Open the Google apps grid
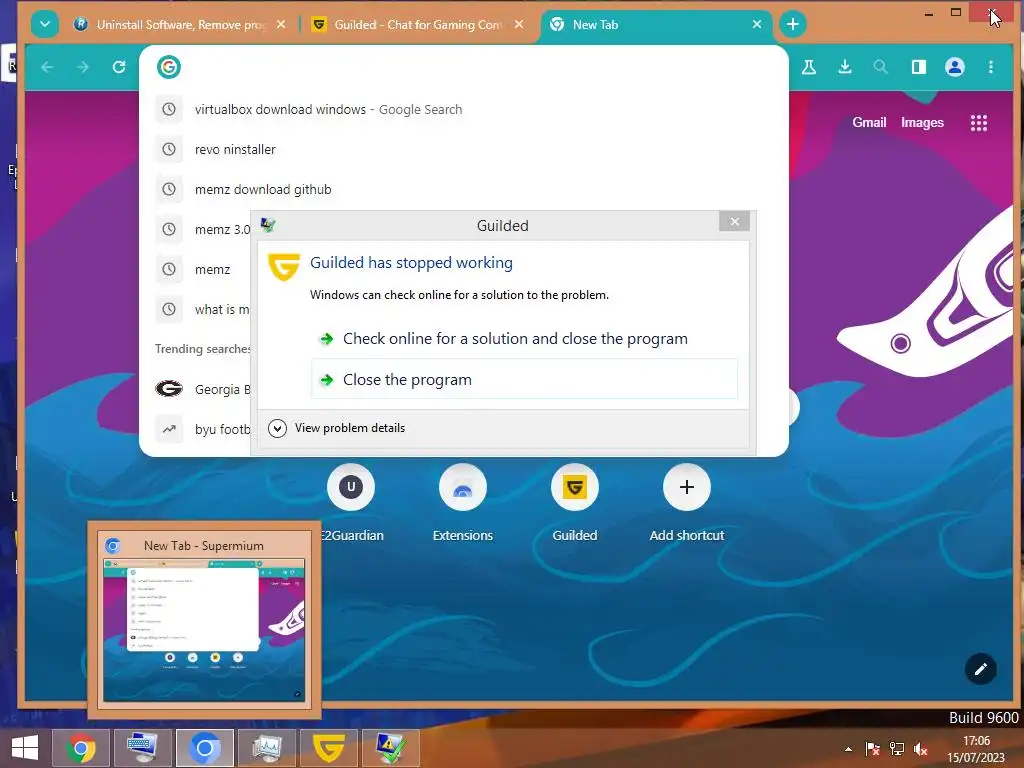 978,123
